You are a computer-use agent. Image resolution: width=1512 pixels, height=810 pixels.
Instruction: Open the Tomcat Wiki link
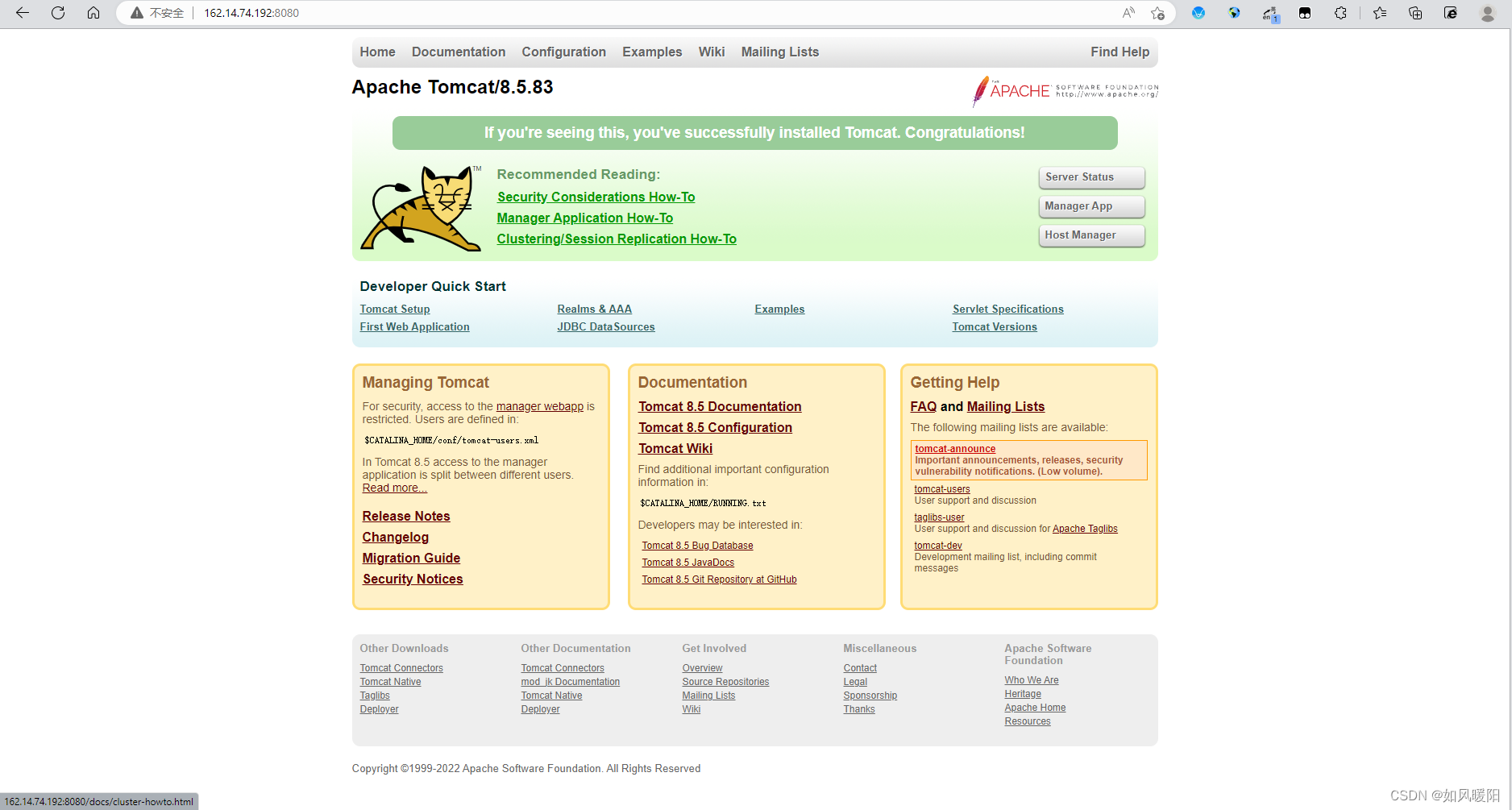point(675,448)
